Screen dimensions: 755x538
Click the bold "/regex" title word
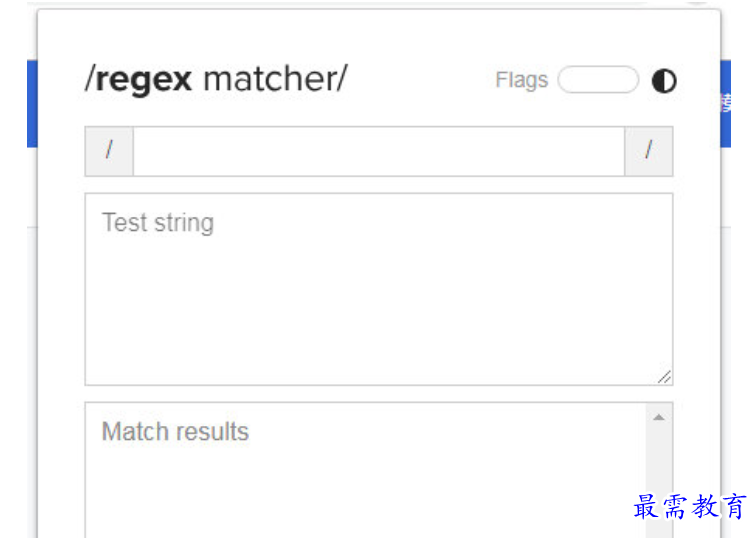pos(139,79)
